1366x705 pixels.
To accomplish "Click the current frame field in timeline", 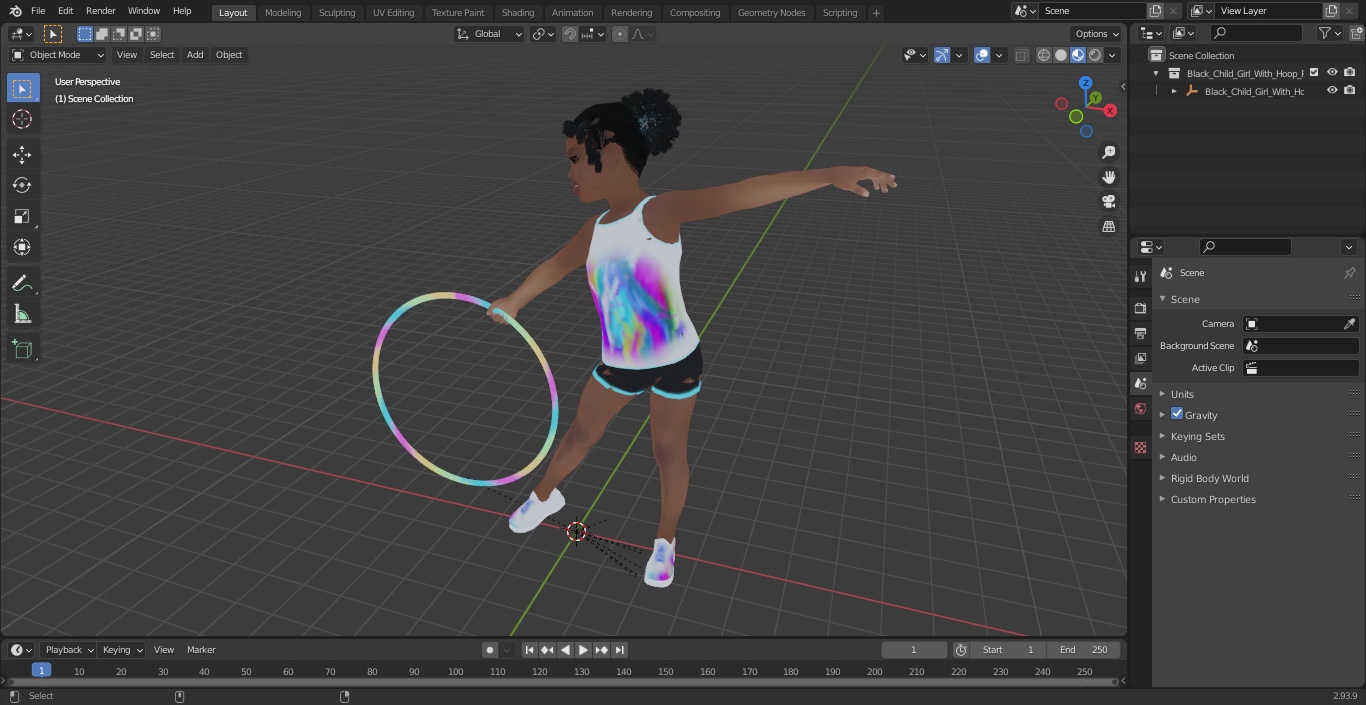I will click(914, 650).
